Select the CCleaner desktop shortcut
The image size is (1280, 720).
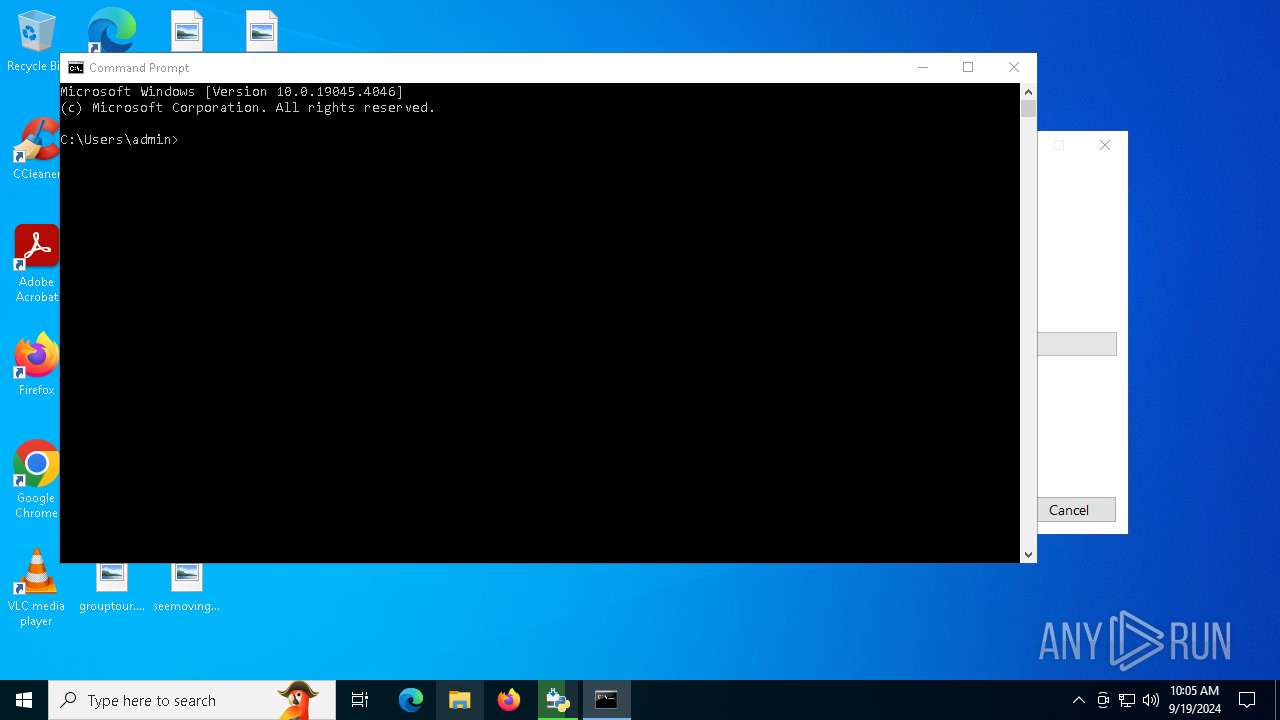tap(36, 148)
